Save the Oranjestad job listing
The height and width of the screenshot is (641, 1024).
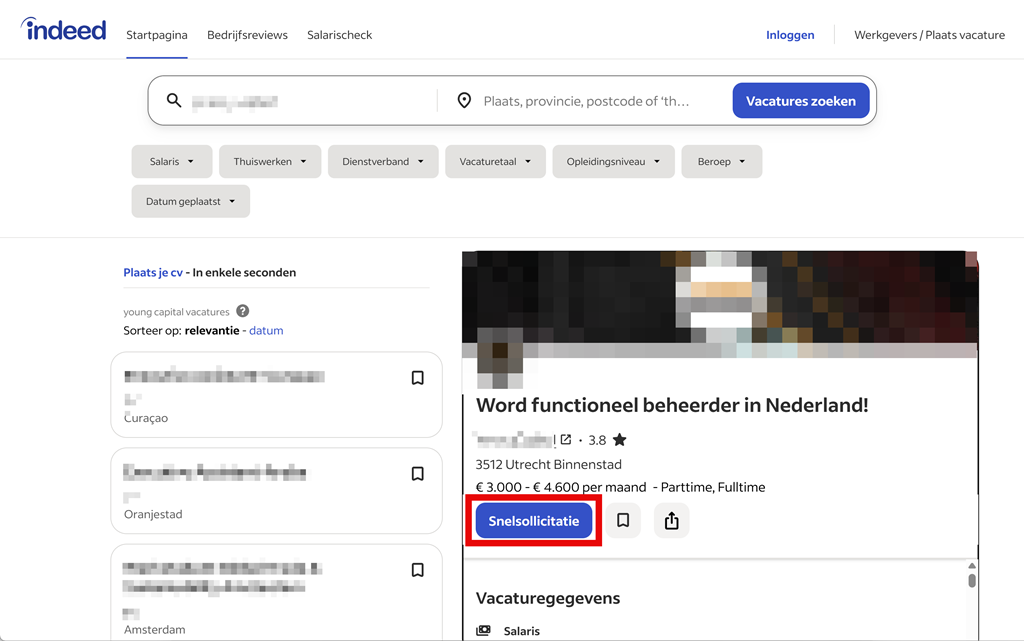pos(418,474)
